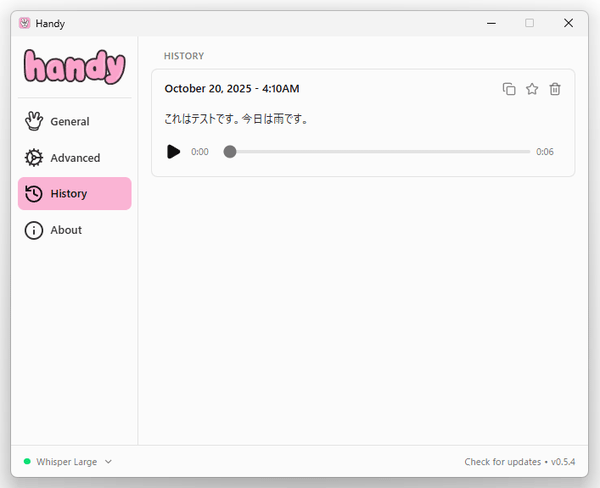Click the green model status indicator
The image size is (600, 488).
(x=27, y=462)
